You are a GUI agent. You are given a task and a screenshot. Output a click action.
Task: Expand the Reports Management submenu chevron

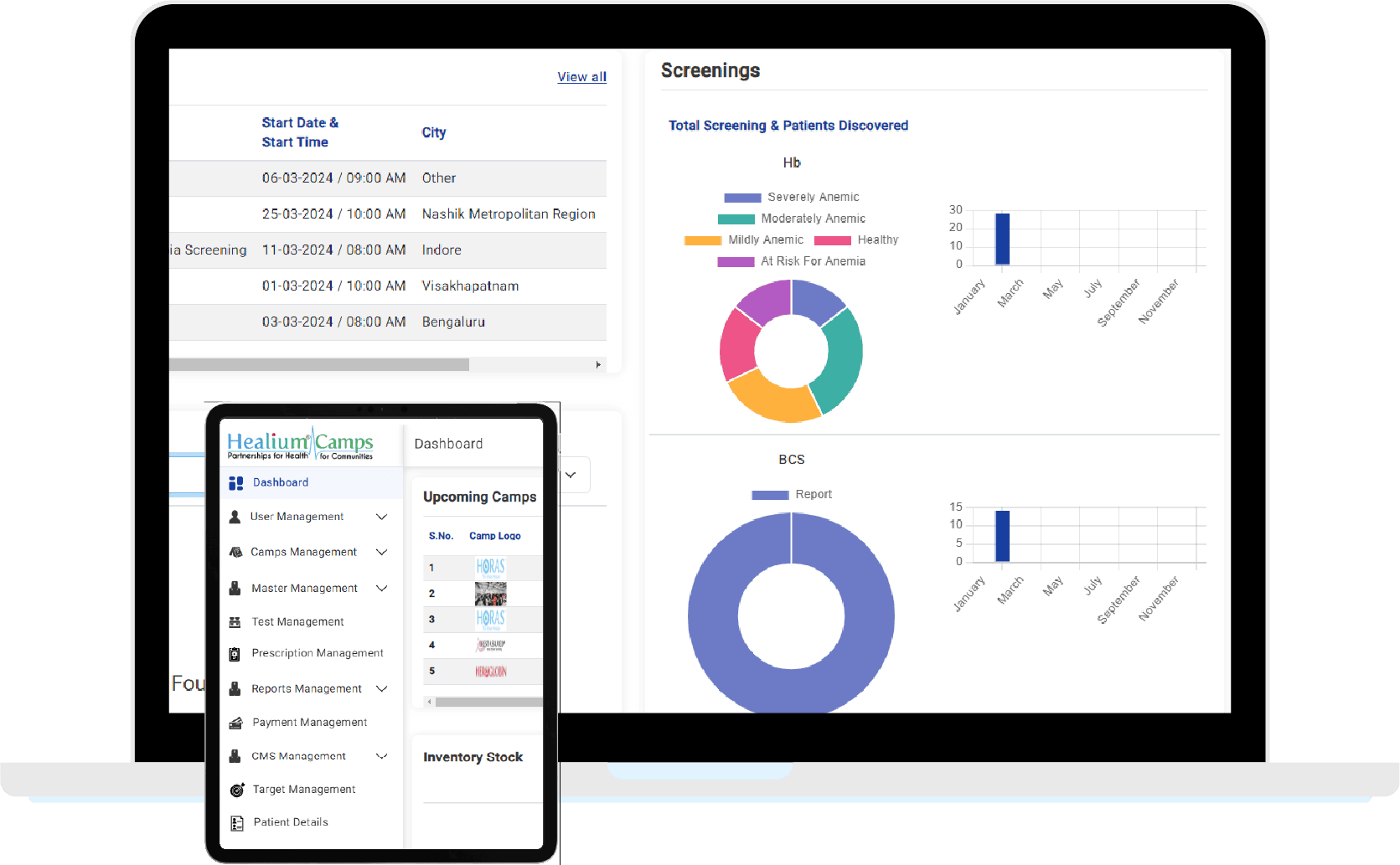(x=382, y=689)
